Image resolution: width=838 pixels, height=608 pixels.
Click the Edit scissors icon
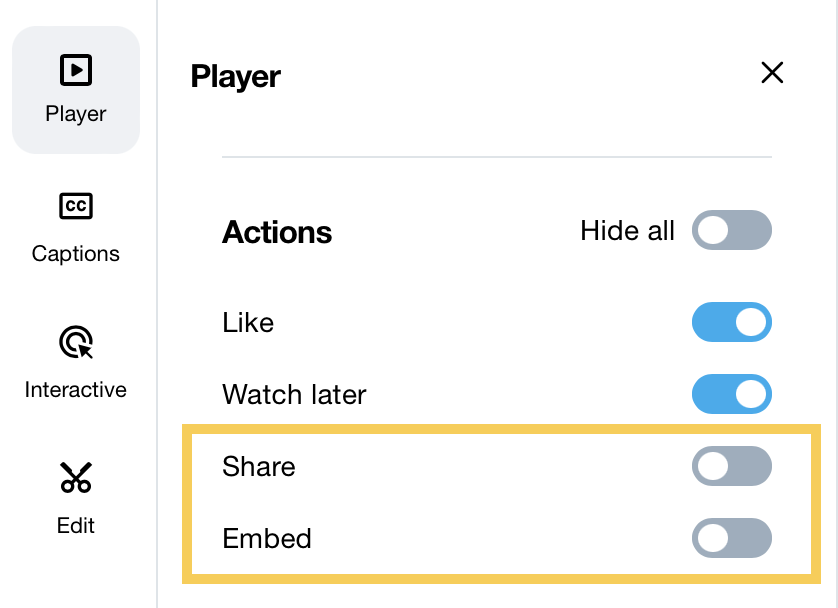[76, 478]
